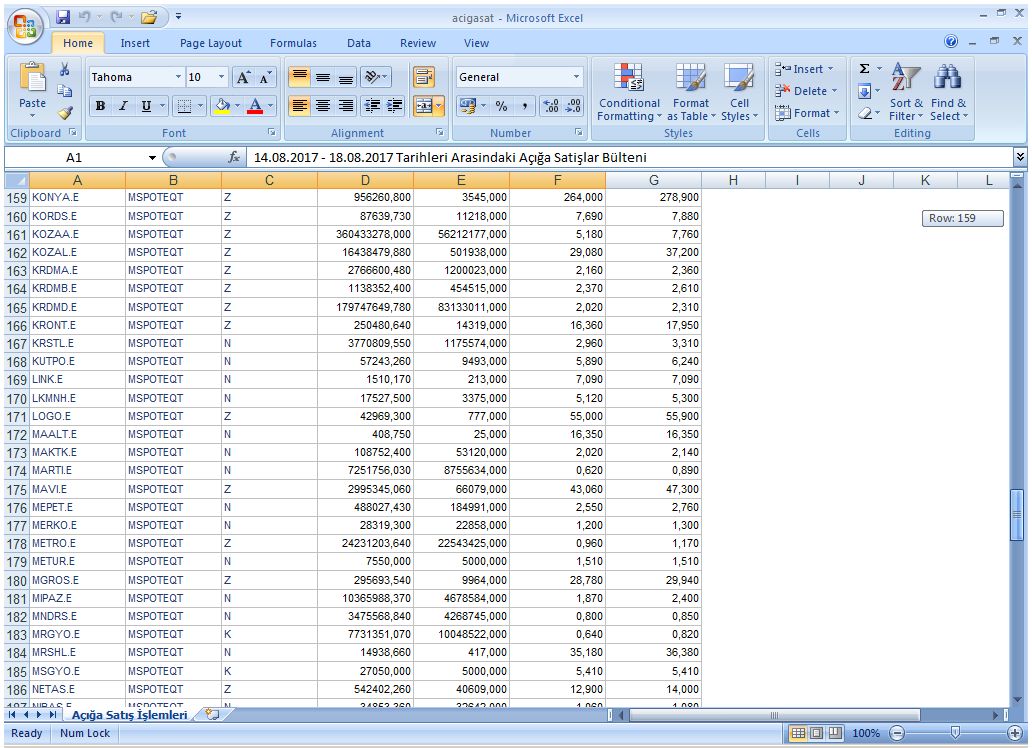Toggle Wrap Text in Alignment group
1032x748 pixels.
click(424, 77)
